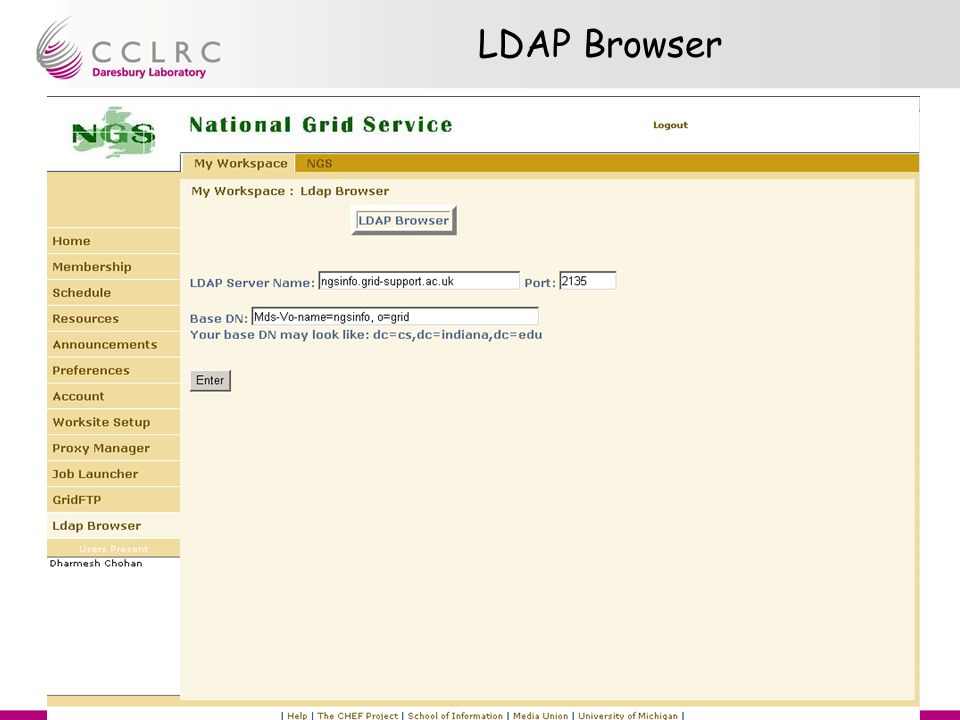The height and width of the screenshot is (720, 960).
Task: Open the Schedule page
Action: coord(113,293)
